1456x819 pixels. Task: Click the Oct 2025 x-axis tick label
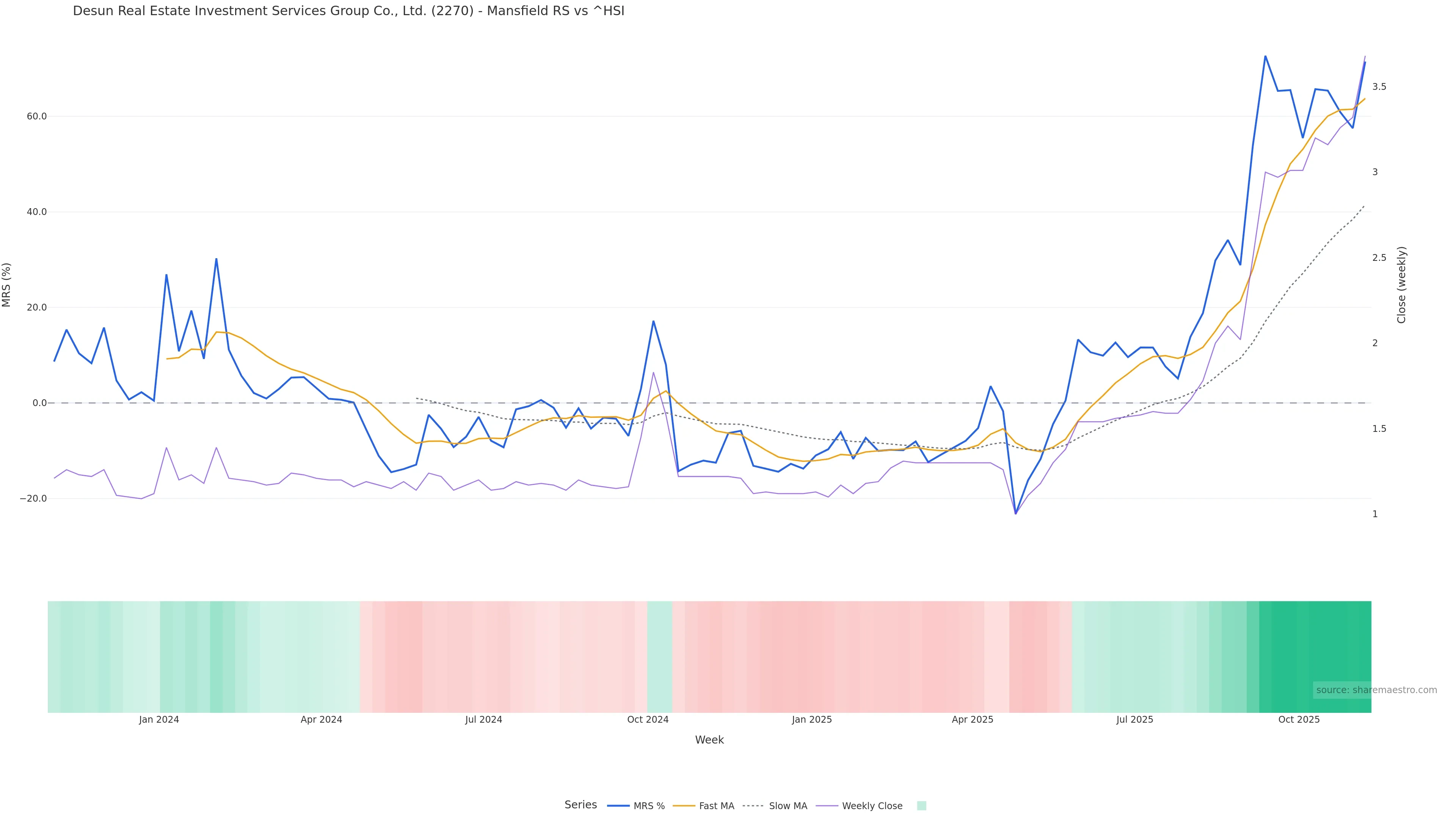pos(1299,720)
